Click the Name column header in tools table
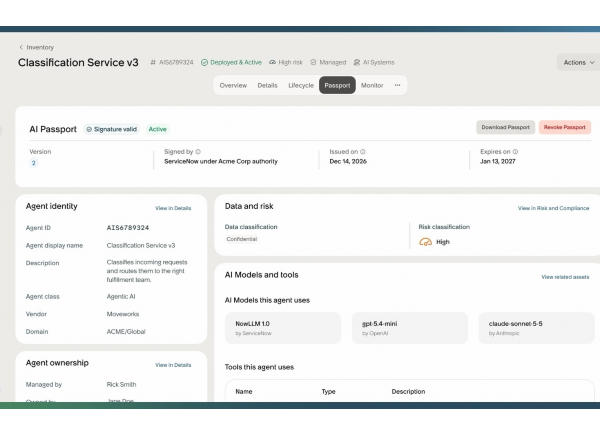This screenshot has height=433, width=600. (244, 391)
